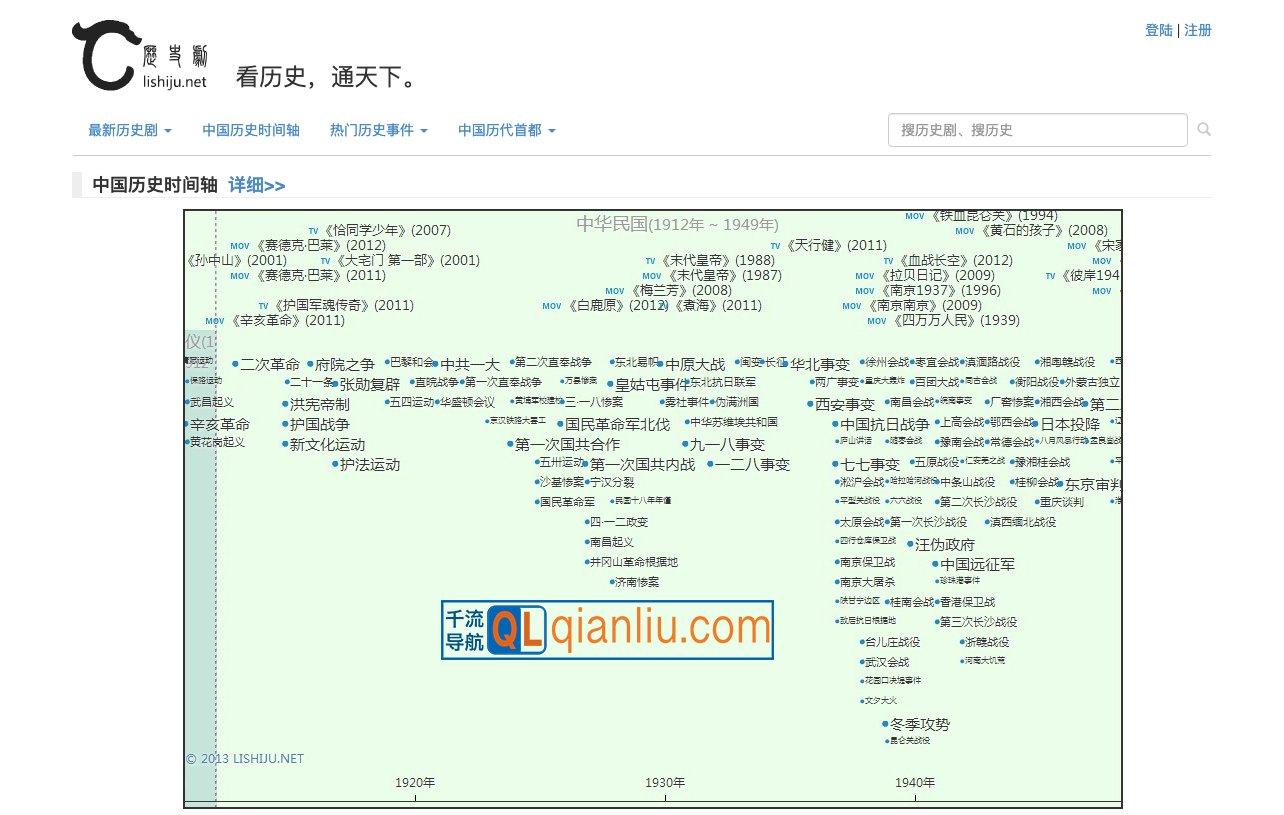The height and width of the screenshot is (815, 1284).
Task: Click the MOV icon beside 《南京南京》(2009)
Action: (851, 306)
